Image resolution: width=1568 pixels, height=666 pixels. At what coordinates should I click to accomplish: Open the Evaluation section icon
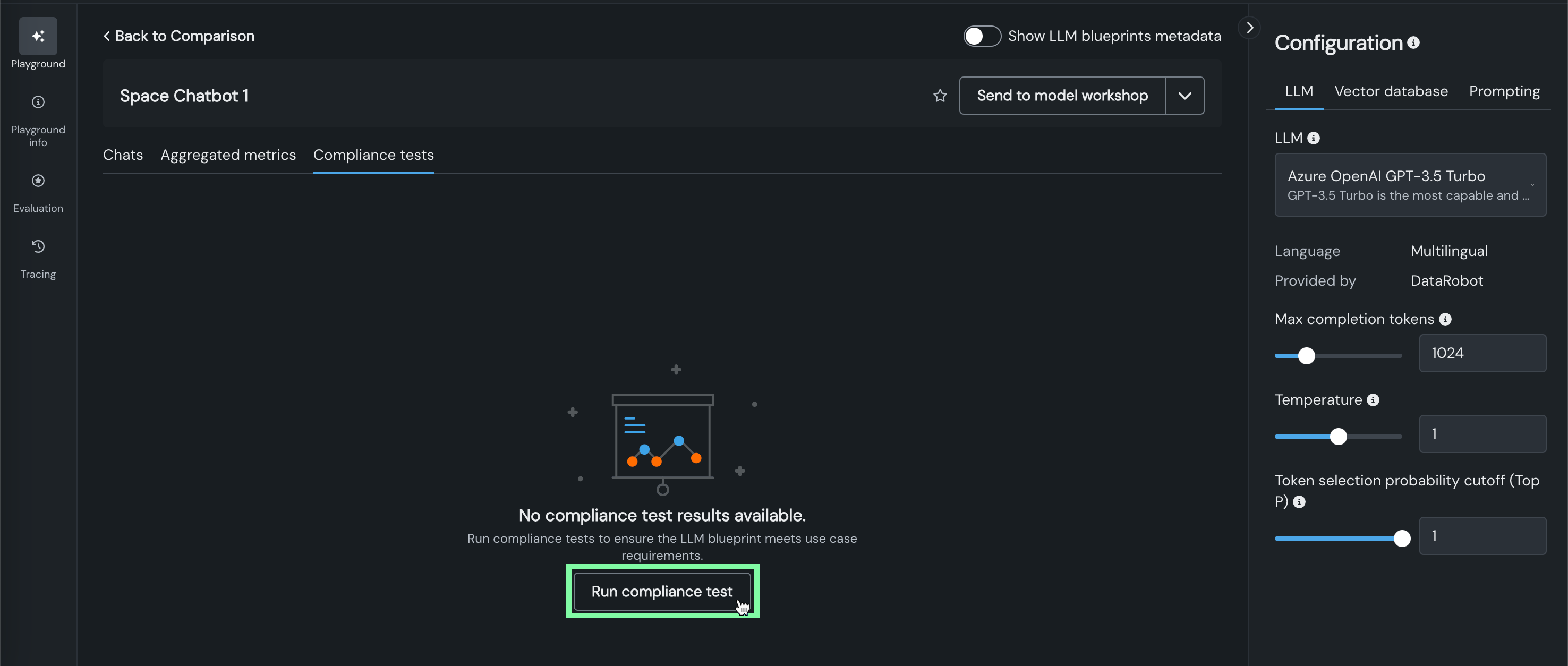(x=38, y=181)
